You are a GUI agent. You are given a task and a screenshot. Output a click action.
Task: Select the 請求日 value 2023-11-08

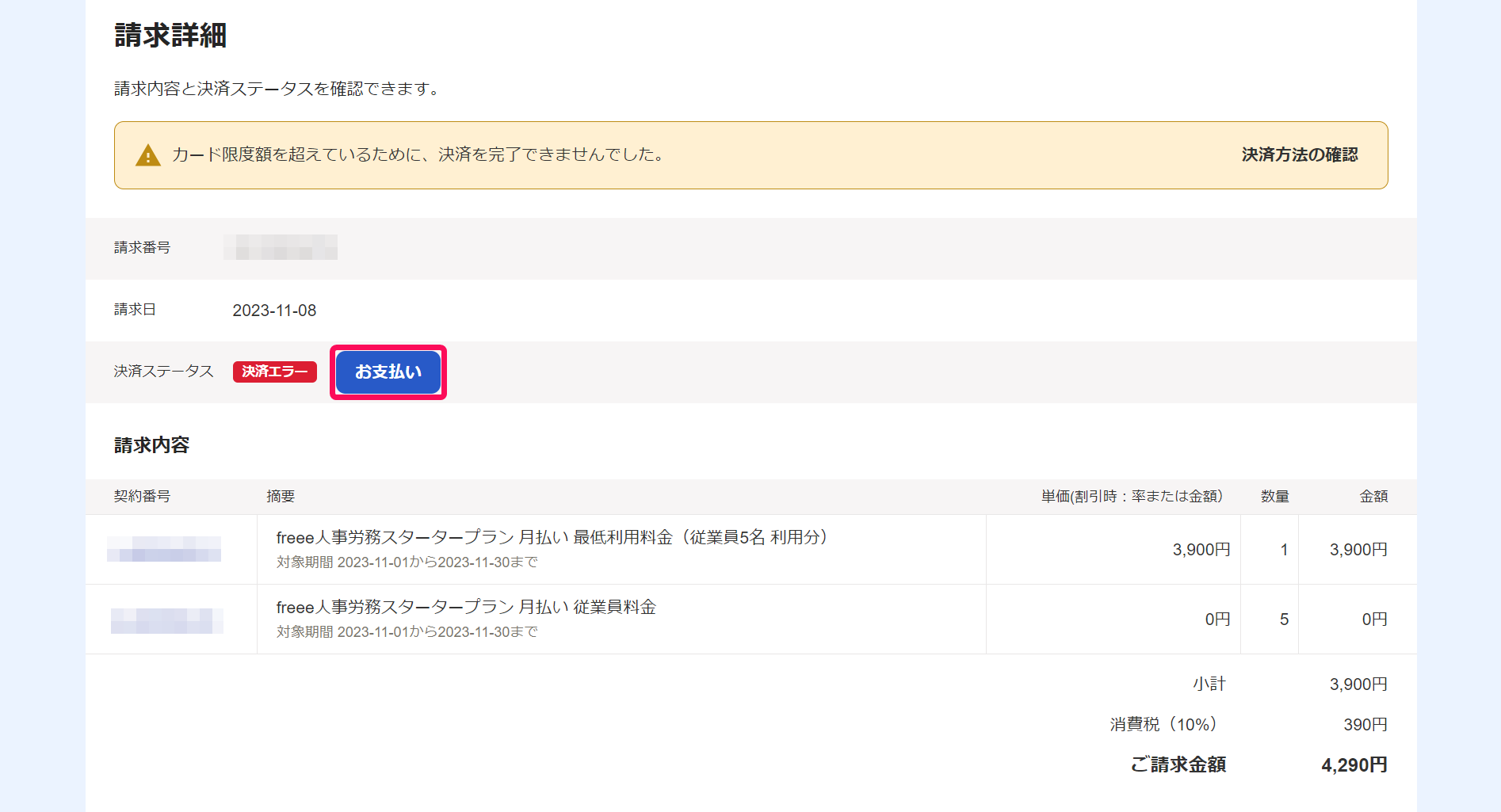[x=274, y=311]
